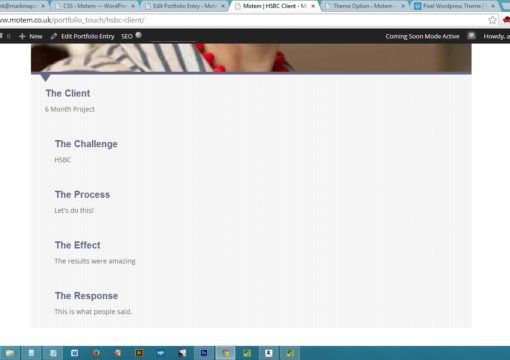Close the Motem HSBC Client tab
The width and height of the screenshot is (510, 360).
tap(313, 6)
